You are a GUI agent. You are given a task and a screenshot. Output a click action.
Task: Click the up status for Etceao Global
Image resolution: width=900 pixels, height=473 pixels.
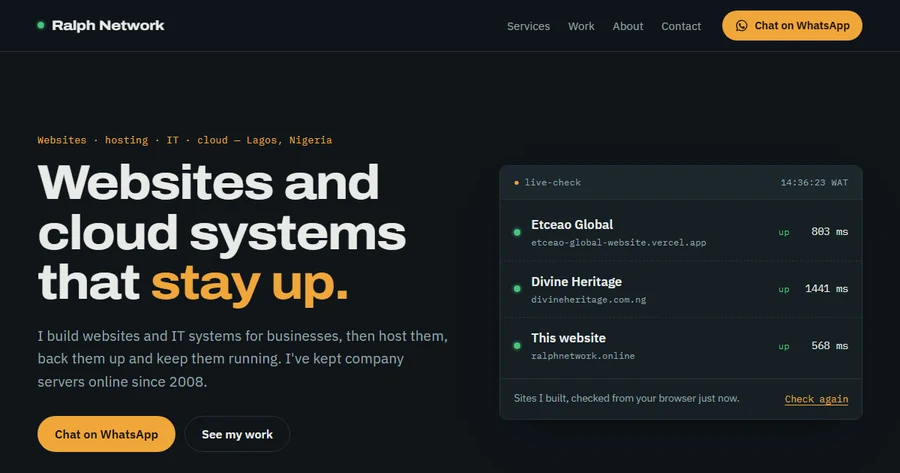783,232
